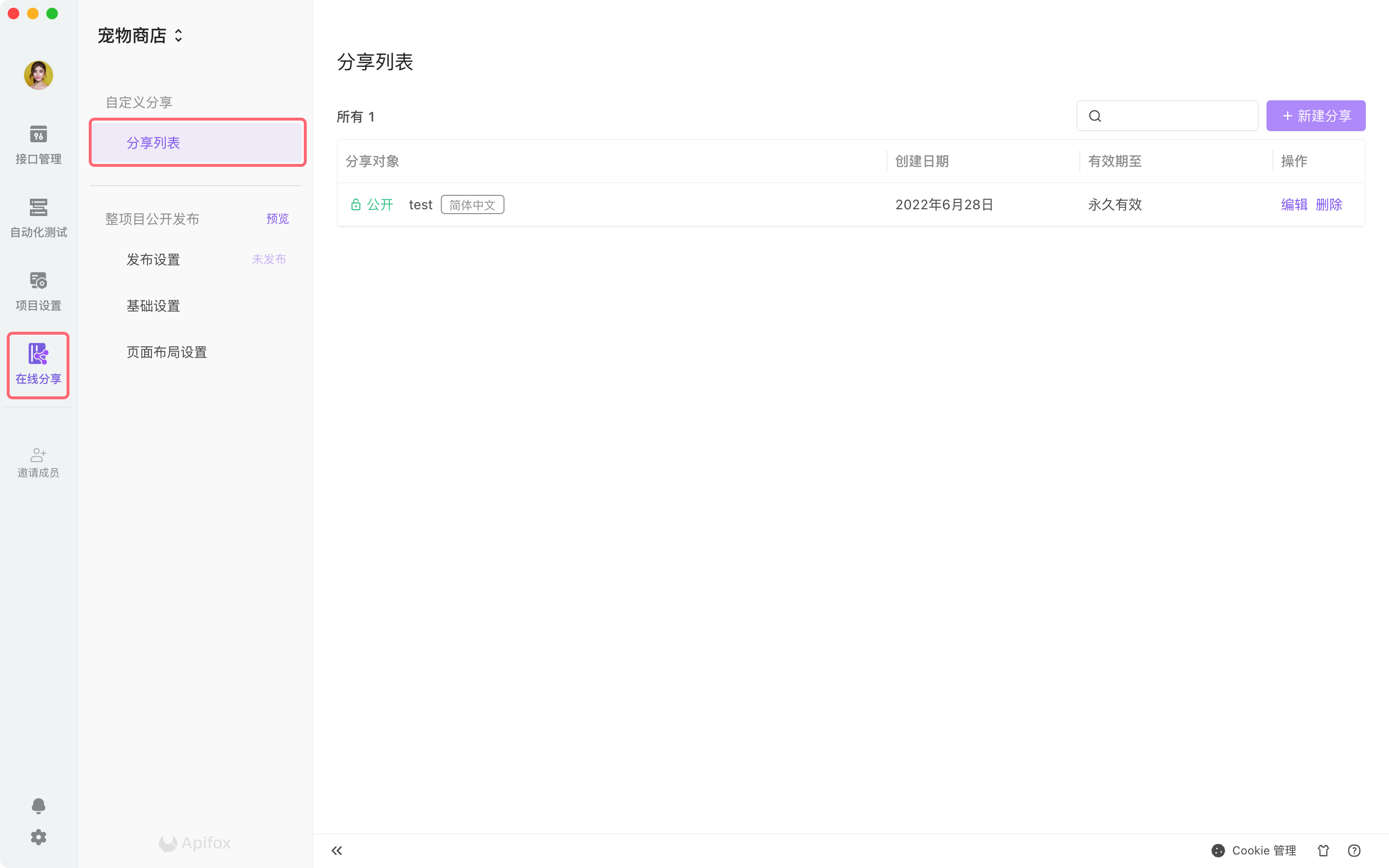This screenshot has height=868, width=1389.
Task: Expand the 宠物商店 project switcher
Action: [140, 36]
